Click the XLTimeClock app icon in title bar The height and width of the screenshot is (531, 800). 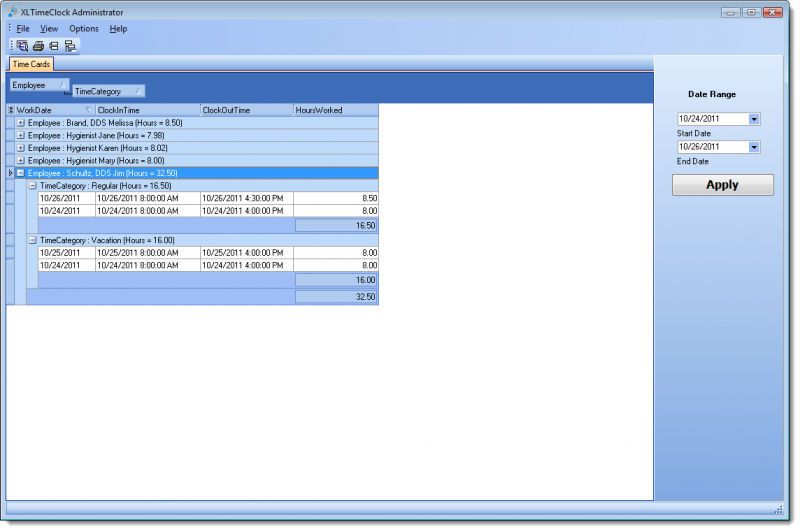pos(12,12)
